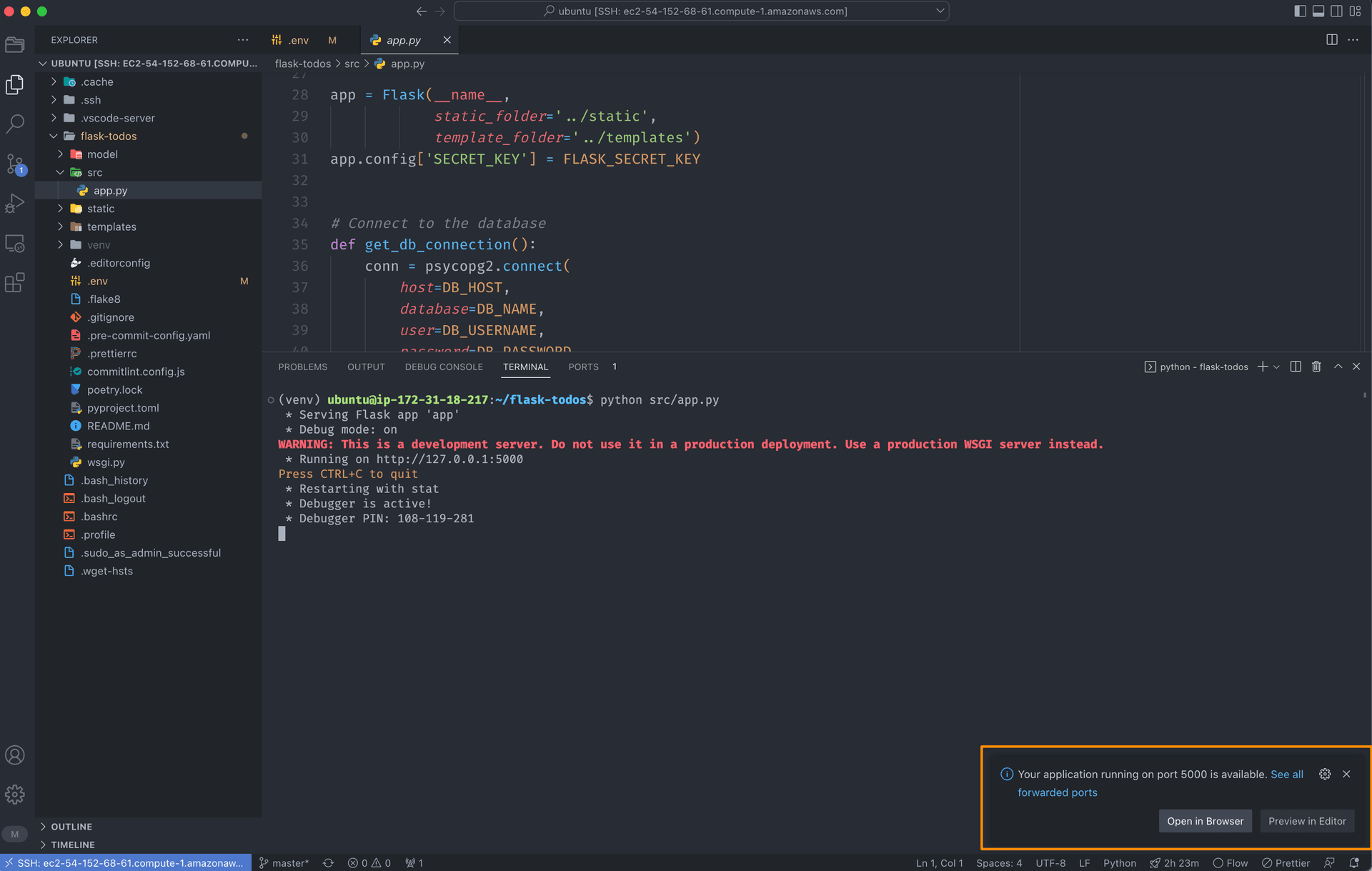Toggle the bottom panel layout button
Viewport: 1372px width, 871px height.
tap(1318, 11)
